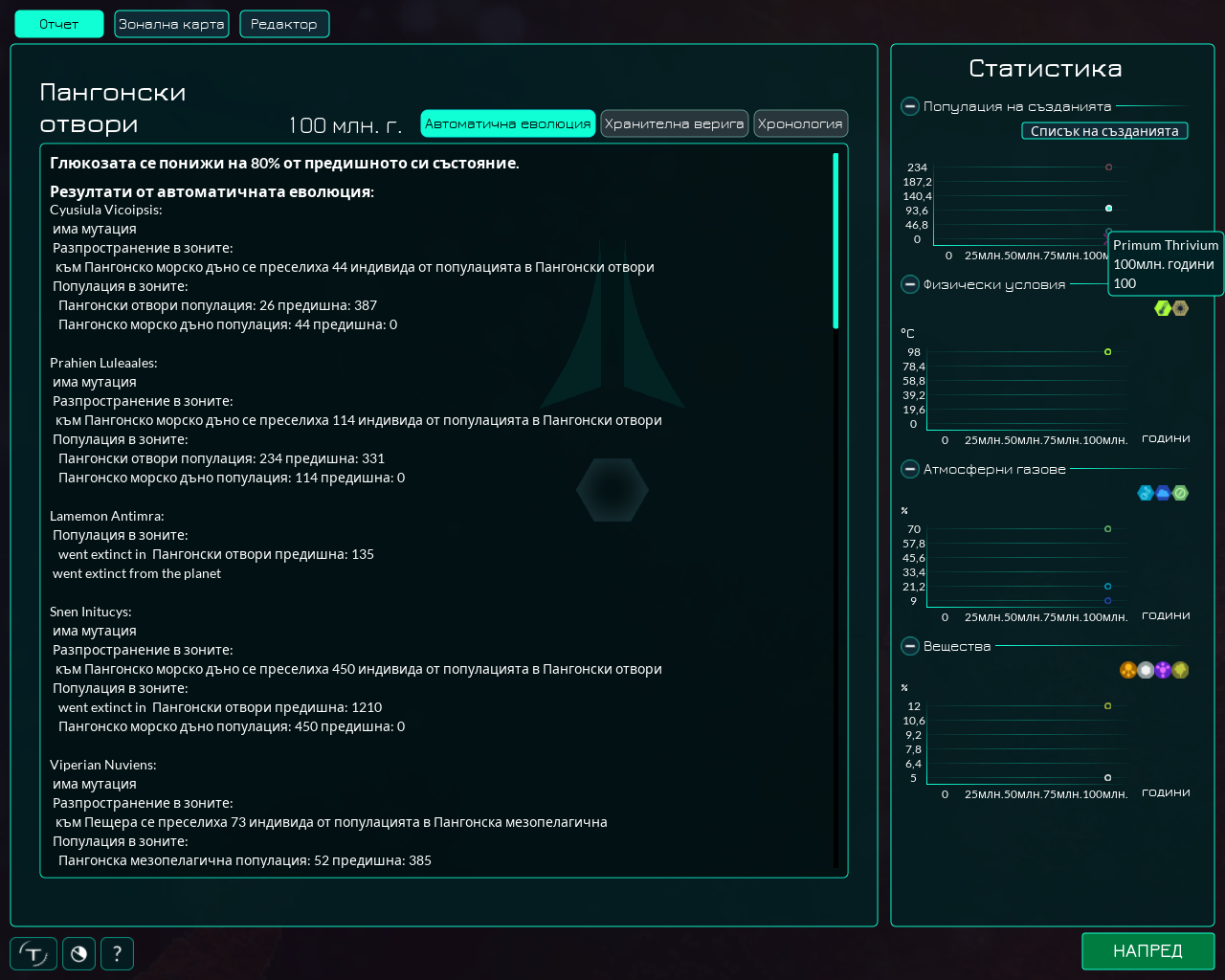Screen dimensions: 1225x980
Task: Open help via the question mark button
Action: point(117,953)
